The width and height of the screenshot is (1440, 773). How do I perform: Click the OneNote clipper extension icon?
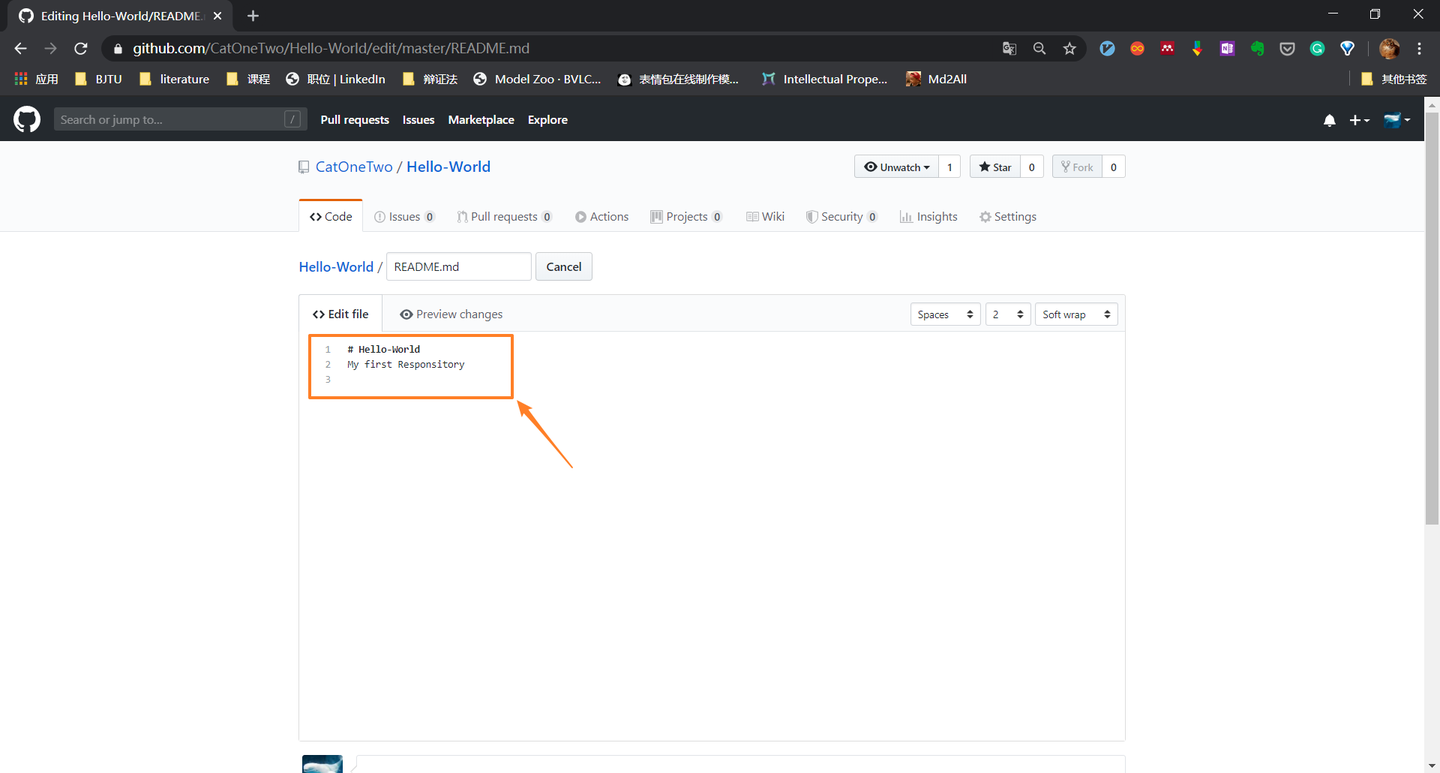click(1227, 47)
